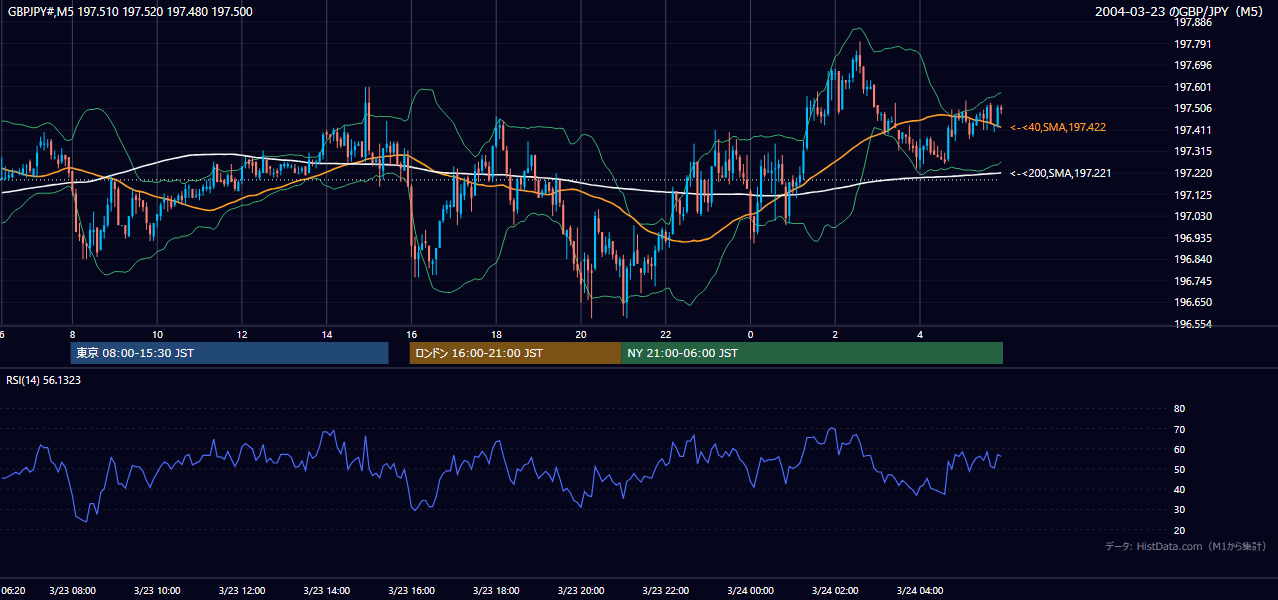
Task: Click bottom time label 3/23 12:00
Action: click(x=242, y=591)
